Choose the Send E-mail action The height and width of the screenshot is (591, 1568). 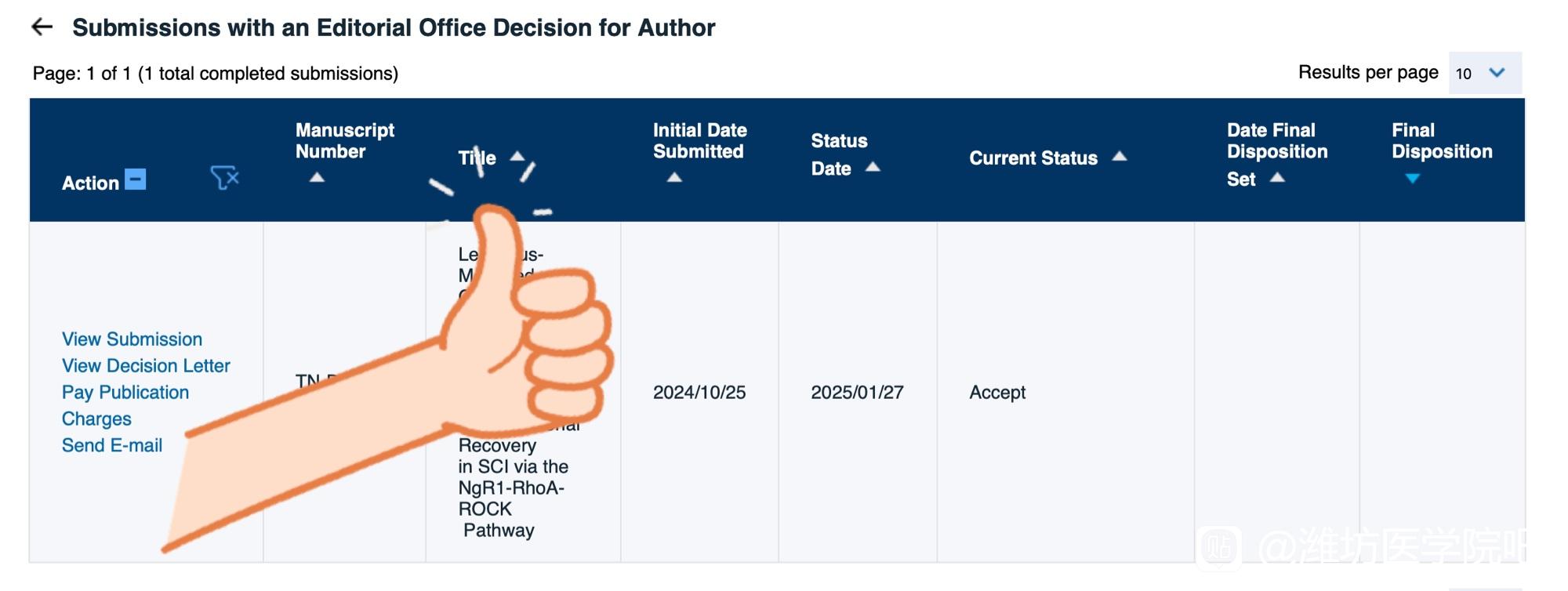tap(112, 445)
